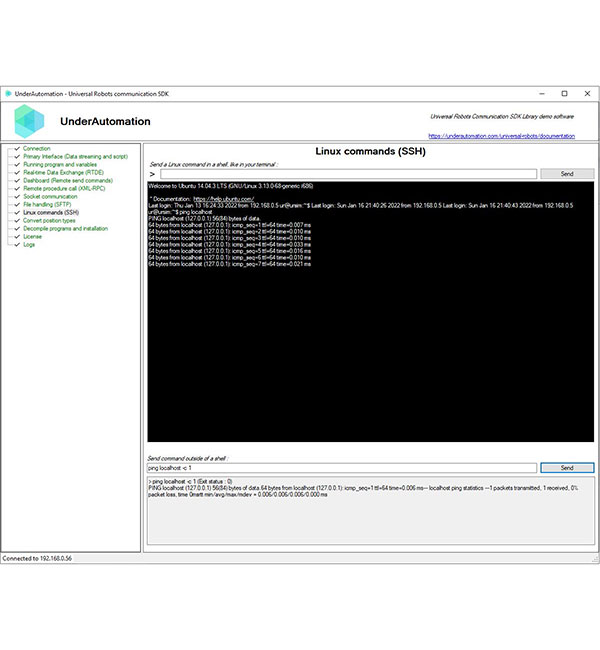Viewport: 600px width, 650px height.
Task: Click 'Connected to 192.168.0.56' status text
Action: pos(37,558)
